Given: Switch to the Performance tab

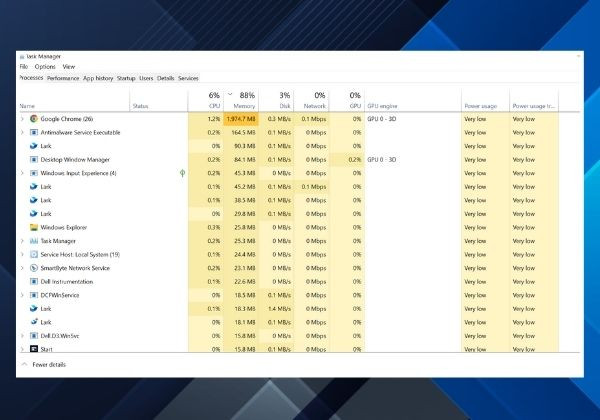Looking at the screenshot, I should pyautogui.click(x=63, y=78).
